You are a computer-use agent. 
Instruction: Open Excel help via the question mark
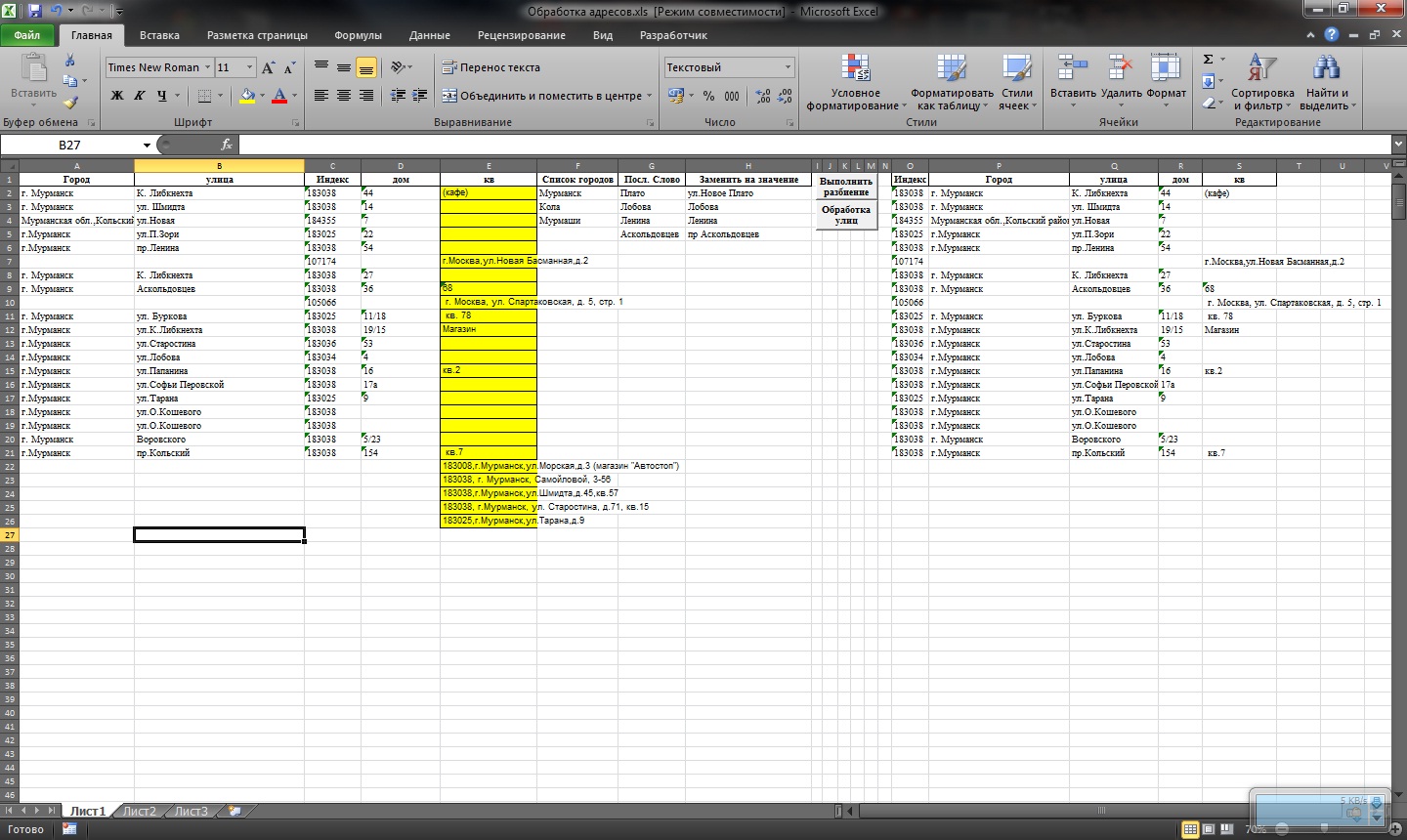1331,35
